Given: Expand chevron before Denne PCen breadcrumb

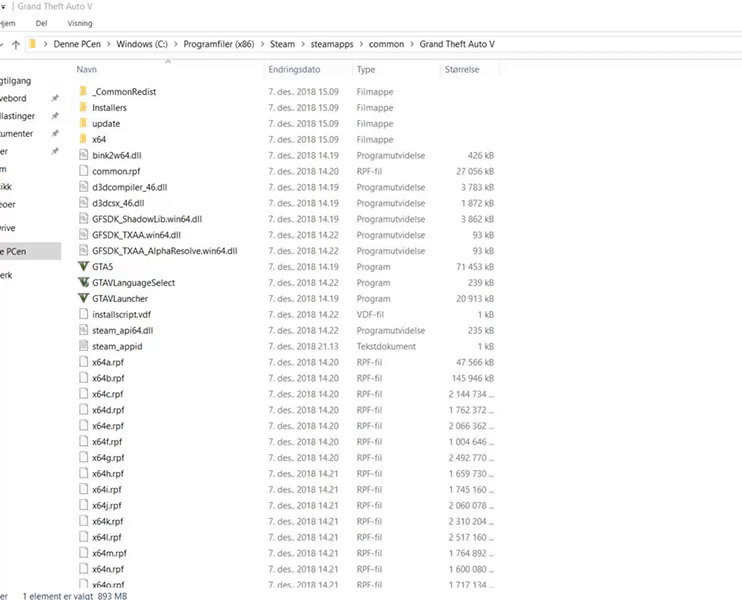Looking at the screenshot, I should pos(45,44).
